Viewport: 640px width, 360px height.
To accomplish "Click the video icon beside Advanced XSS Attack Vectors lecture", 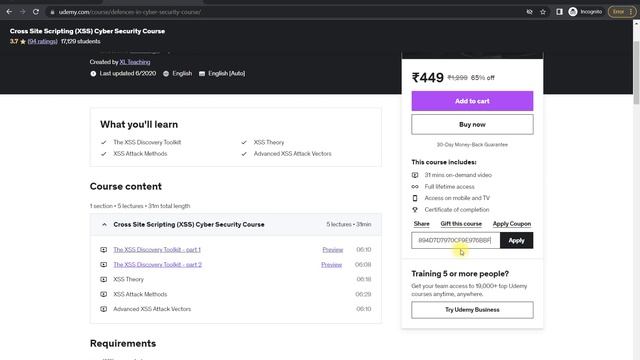I will click(x=104, y=309).
